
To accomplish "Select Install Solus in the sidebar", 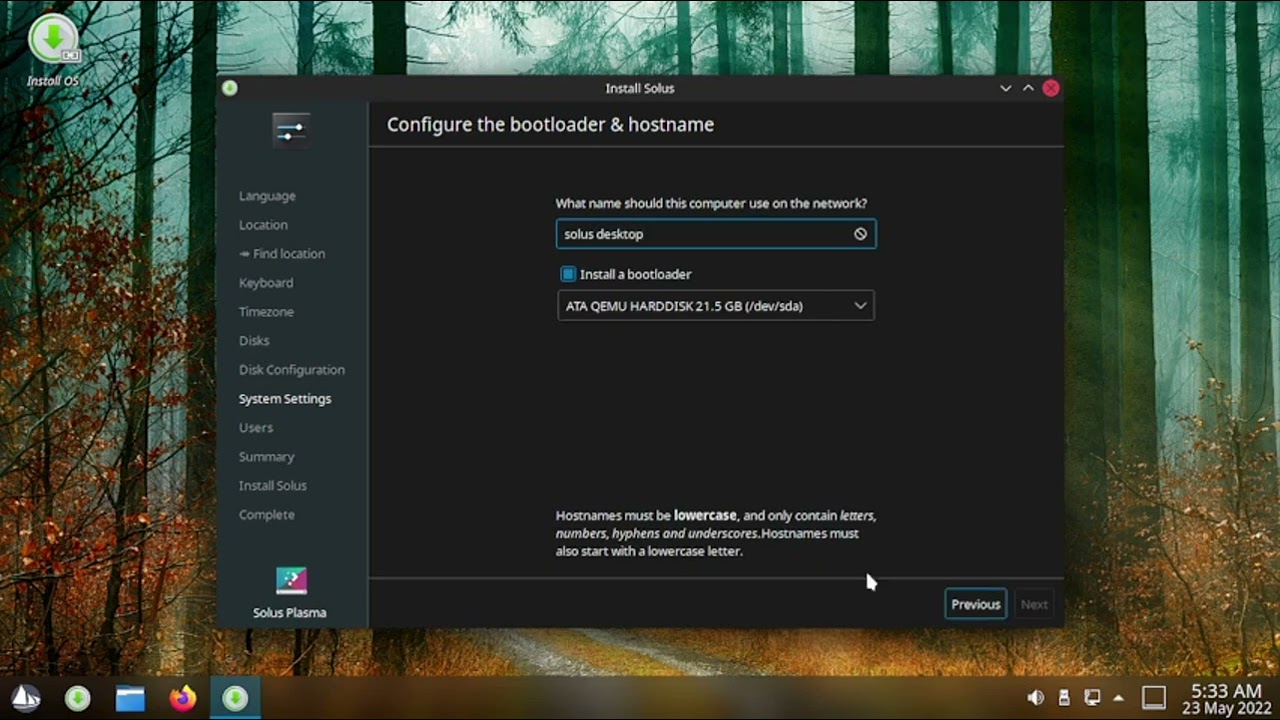I will (x=273, y=486).
